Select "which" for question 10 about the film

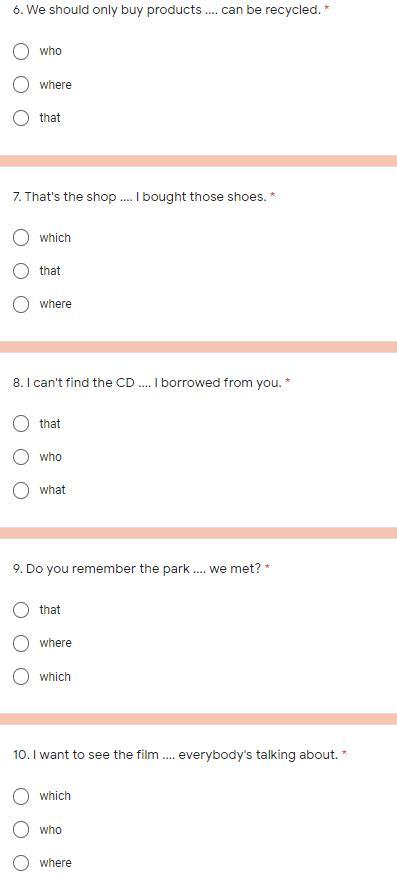point(21,796)
